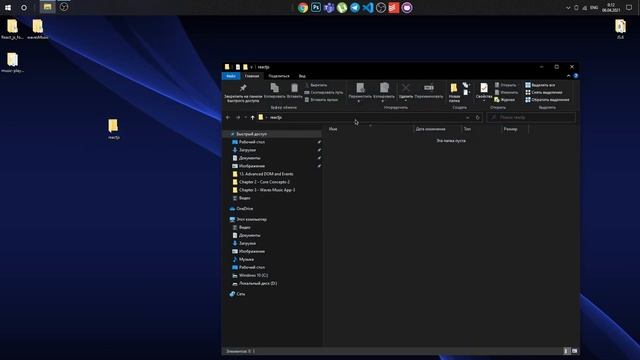The image size is (640, 360).
Task: Launch Visual Studio Code from the taskbar
Action: pyautogui.click(x=368, y=7)
